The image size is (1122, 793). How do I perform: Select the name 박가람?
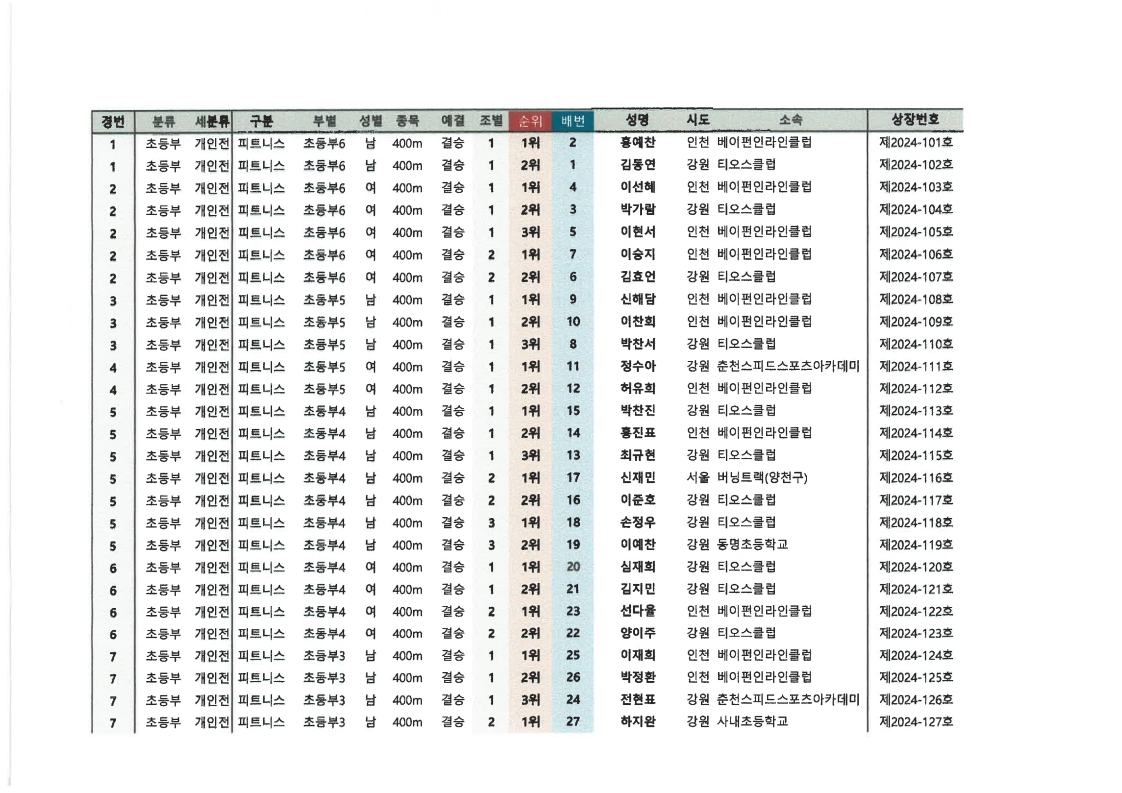[x=638, y=209]
